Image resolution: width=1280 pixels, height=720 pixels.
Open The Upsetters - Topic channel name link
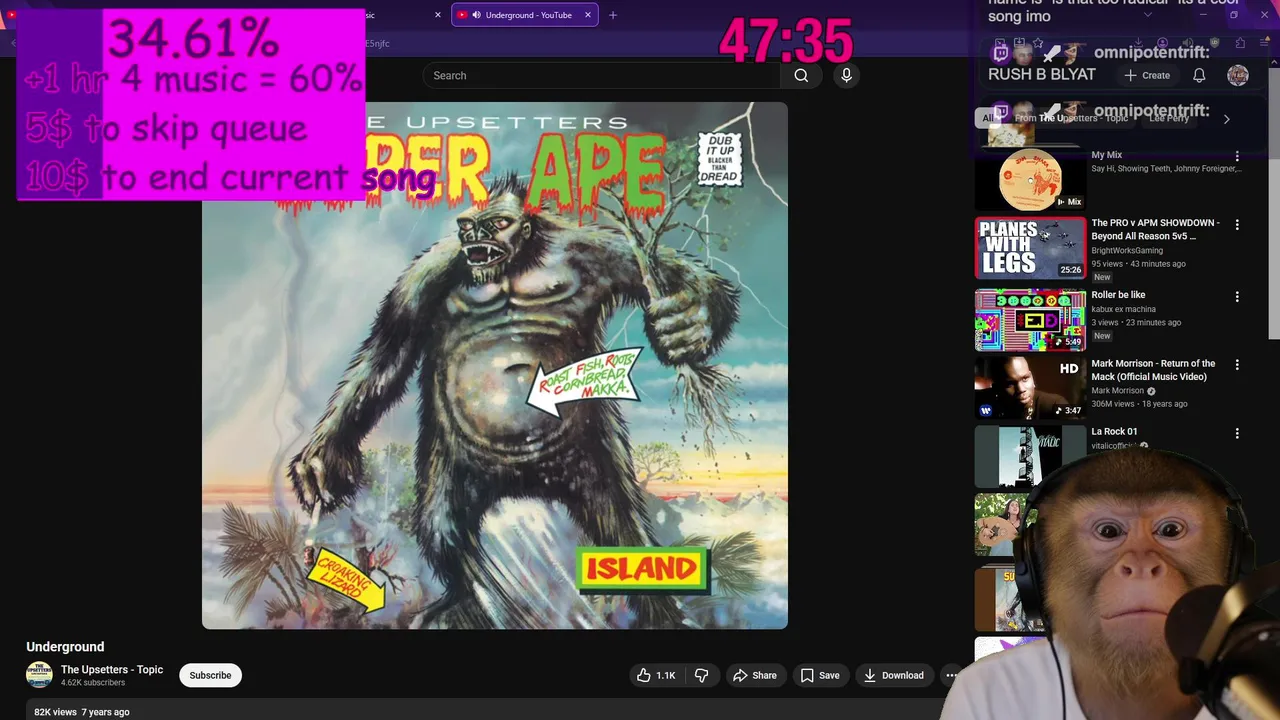[112, 670]
